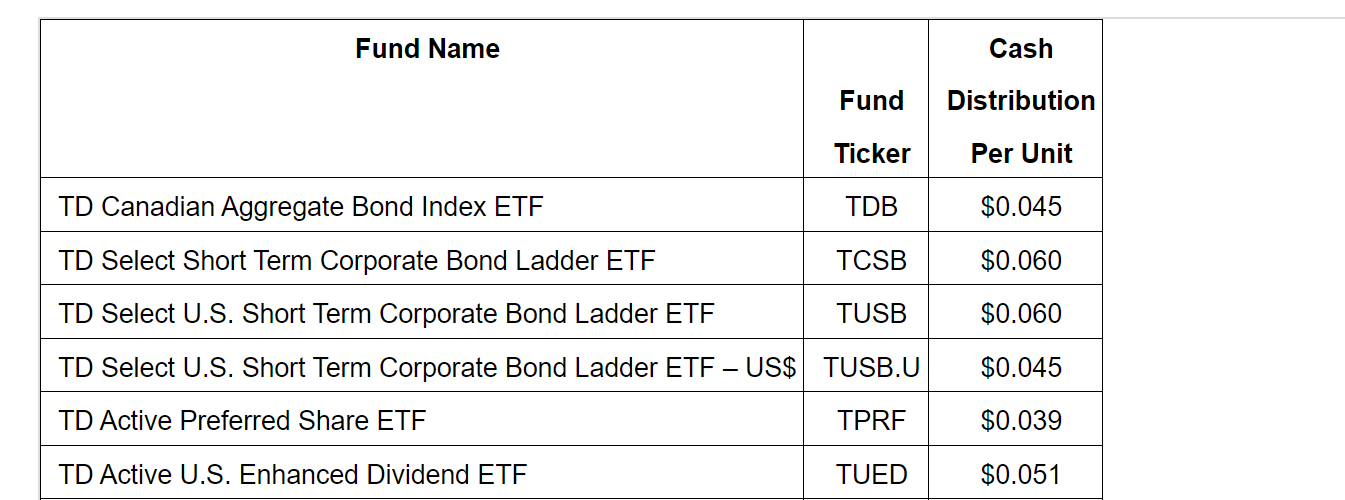Click the Cash Distribution Per Unit header
This screenshot has width=1345, height=500.
[x=1020, y=101]
